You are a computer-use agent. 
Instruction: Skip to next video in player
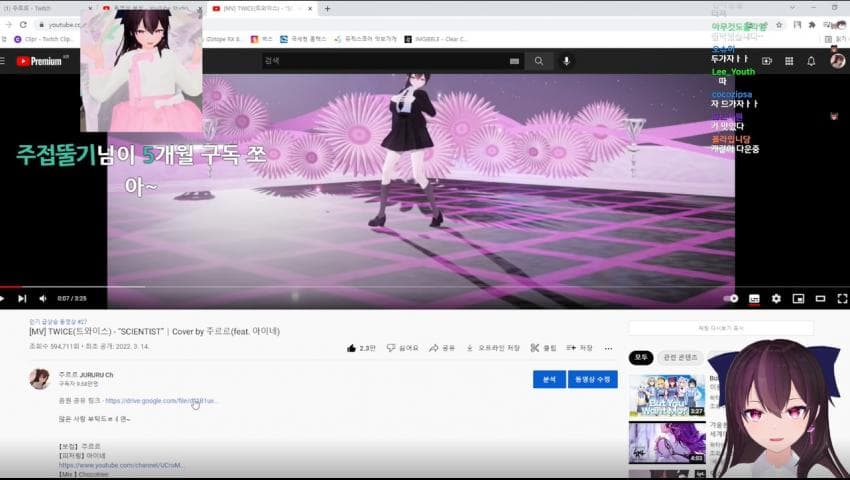[x=22, y=298]
